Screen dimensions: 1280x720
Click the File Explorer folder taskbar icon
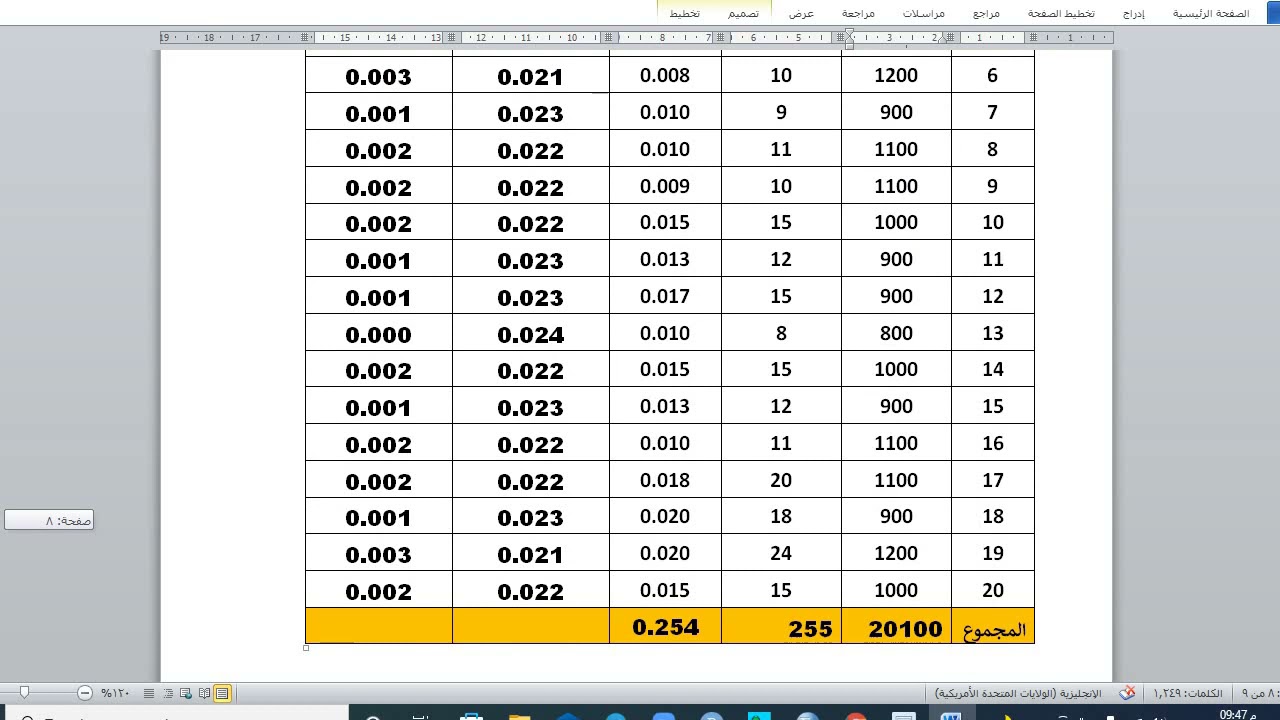click(x=519, y=714)
